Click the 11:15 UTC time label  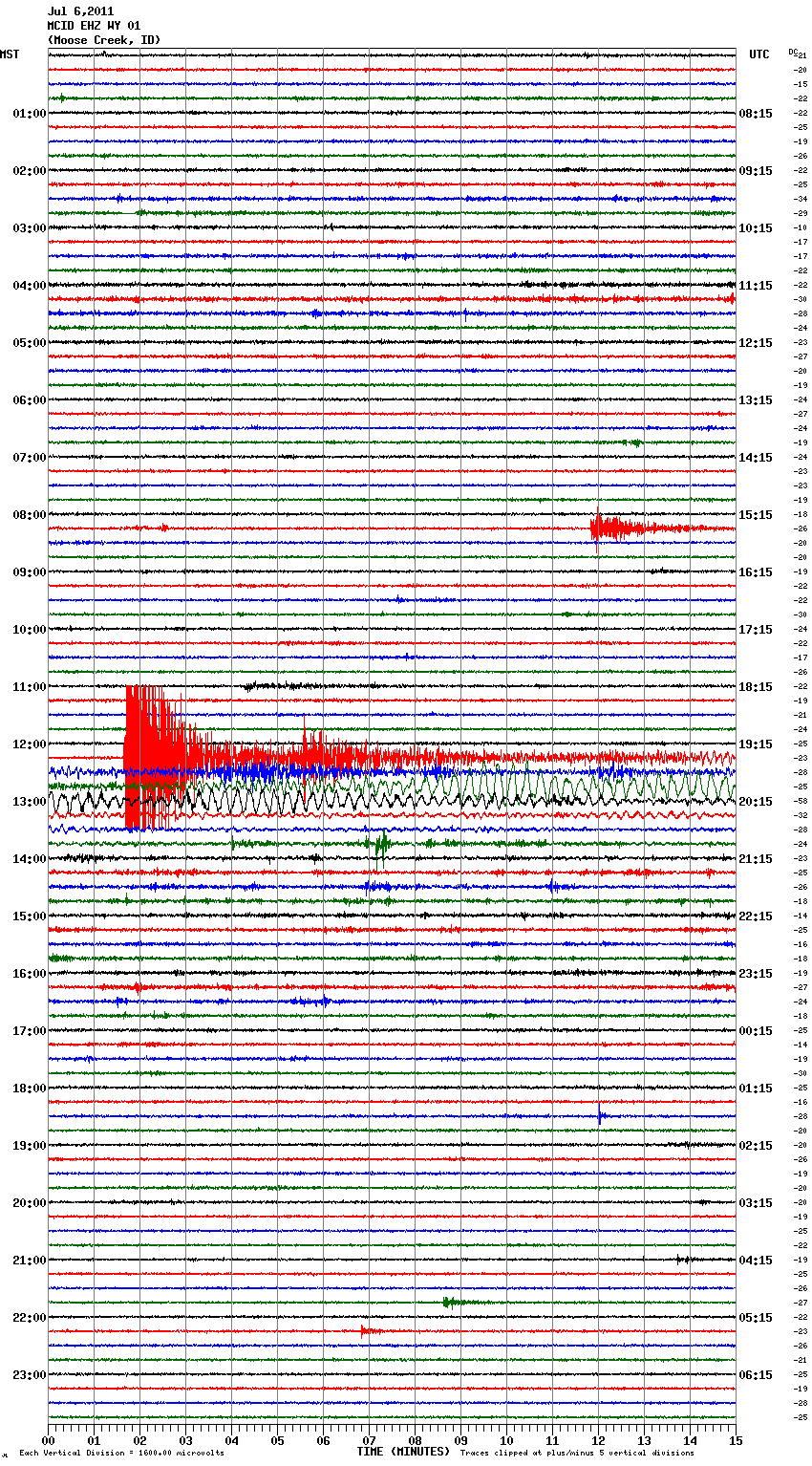(x=756, y=286)
